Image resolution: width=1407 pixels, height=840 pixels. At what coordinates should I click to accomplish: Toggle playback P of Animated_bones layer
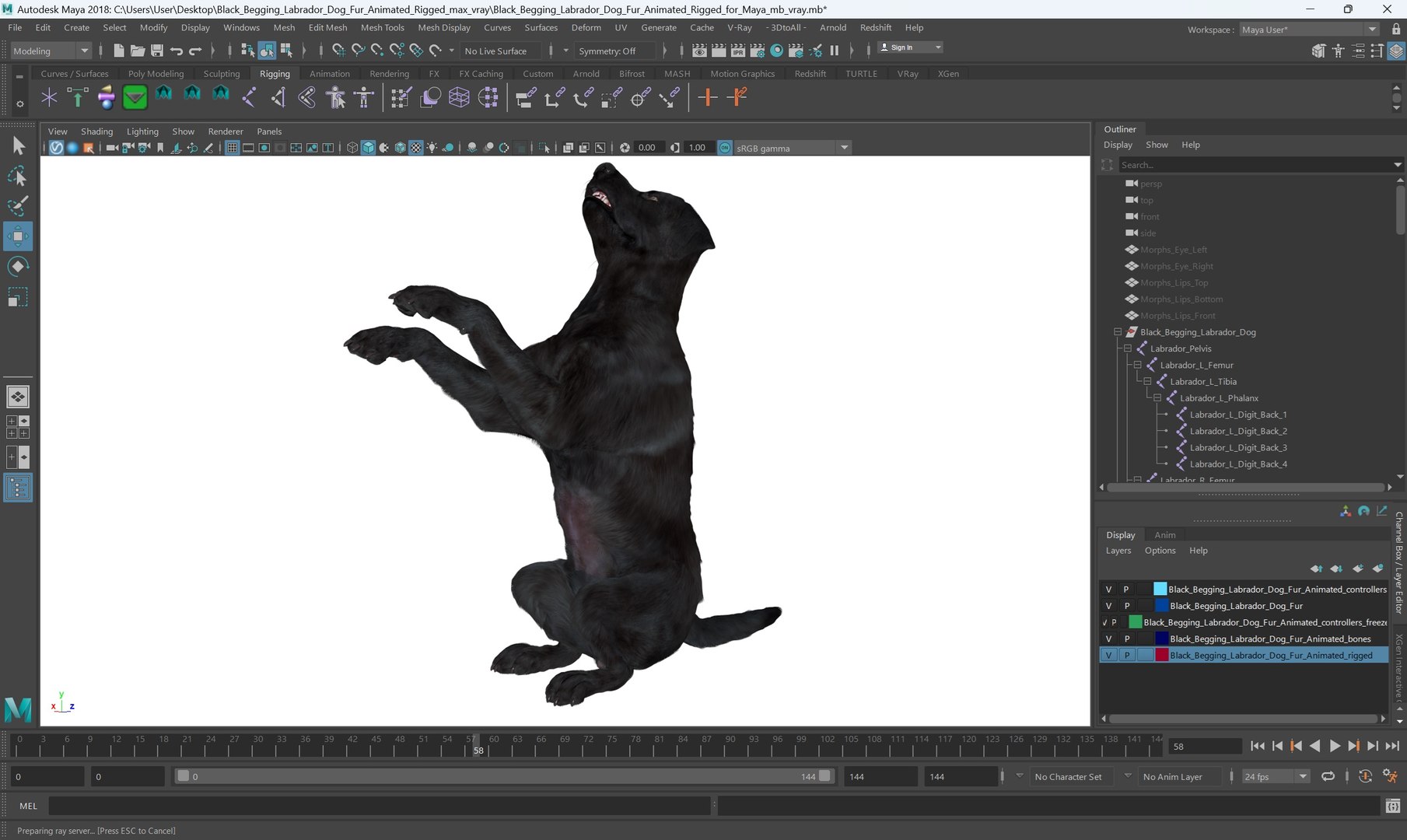point(1126,639)
